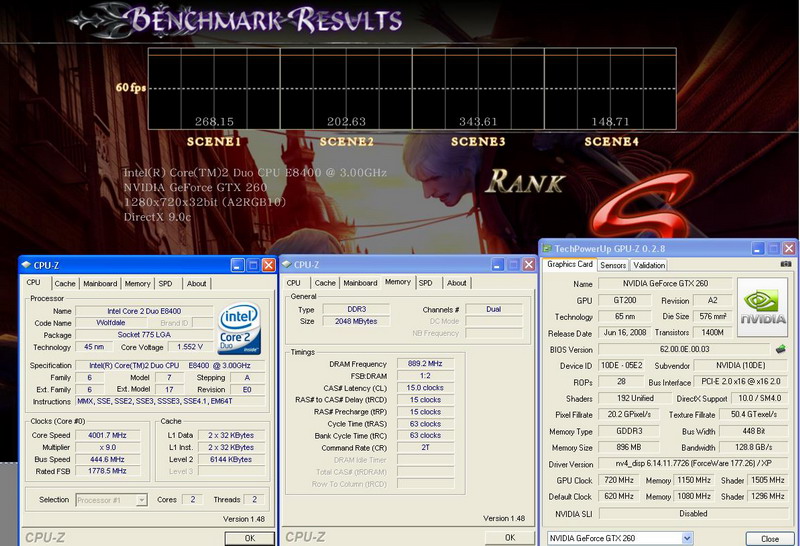
Task: Click the memory Size value 2048 MBytes
Action: point(356,321)
